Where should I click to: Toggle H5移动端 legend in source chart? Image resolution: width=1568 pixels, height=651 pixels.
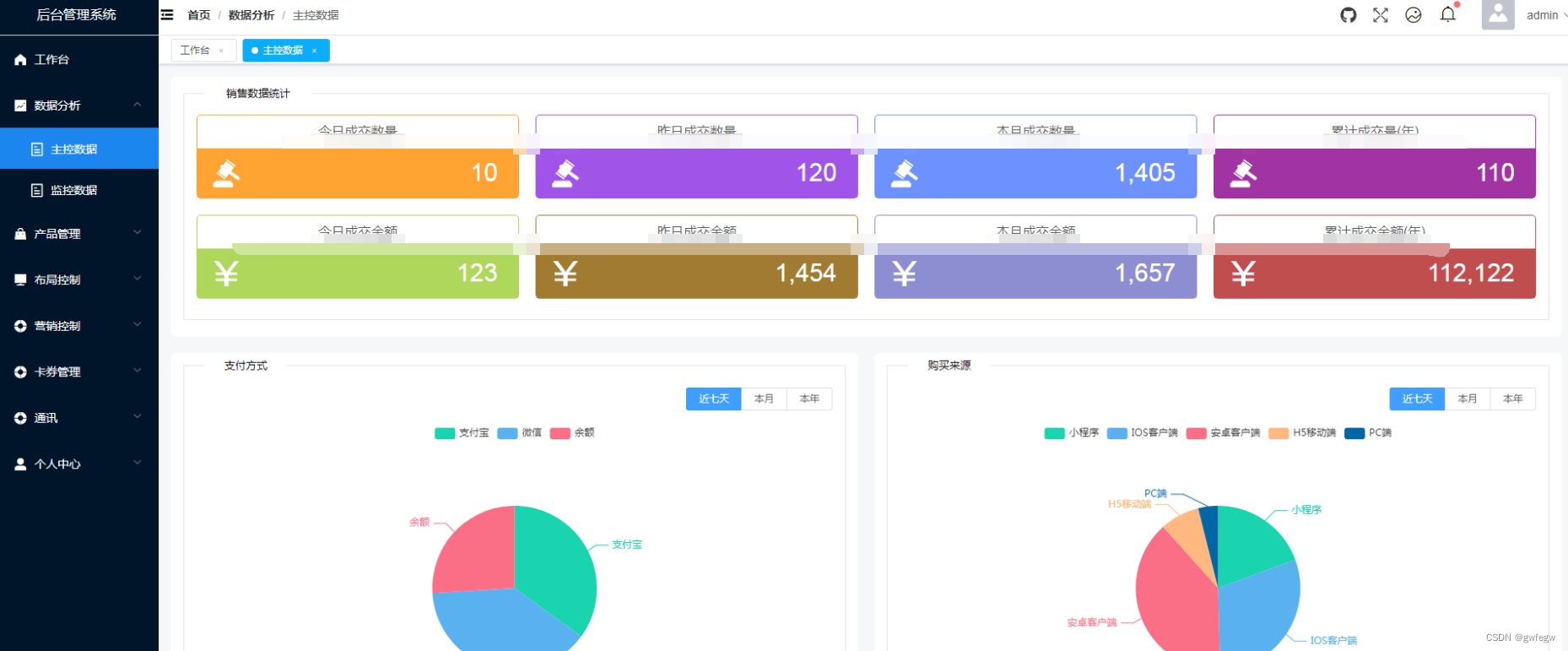(1302, 432)
